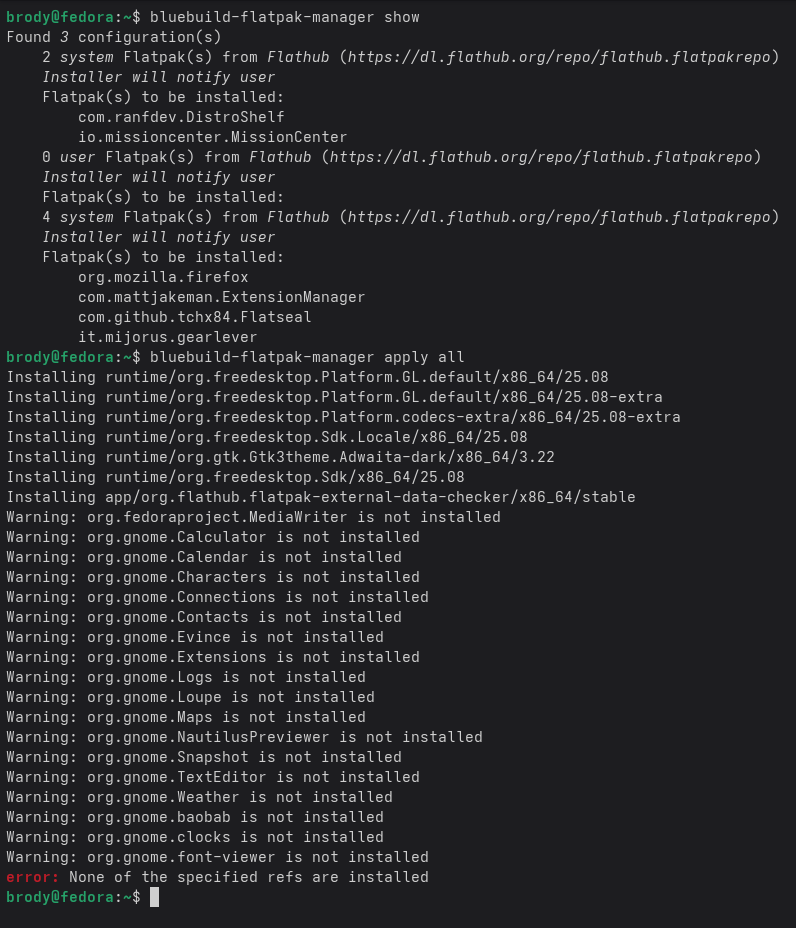The width and height of the screenshot is (796, 928).
Task: Click the org.gnome.font-viewer warning line
Action: tap(217, 857)
